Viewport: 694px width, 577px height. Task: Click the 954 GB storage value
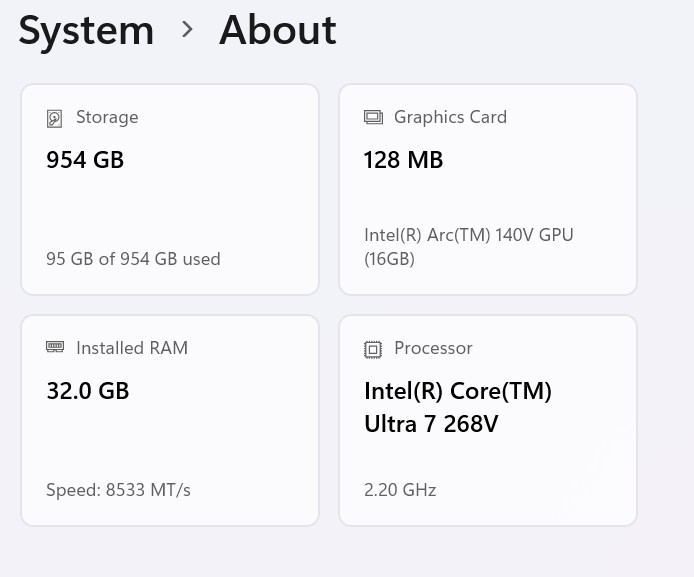85,160
